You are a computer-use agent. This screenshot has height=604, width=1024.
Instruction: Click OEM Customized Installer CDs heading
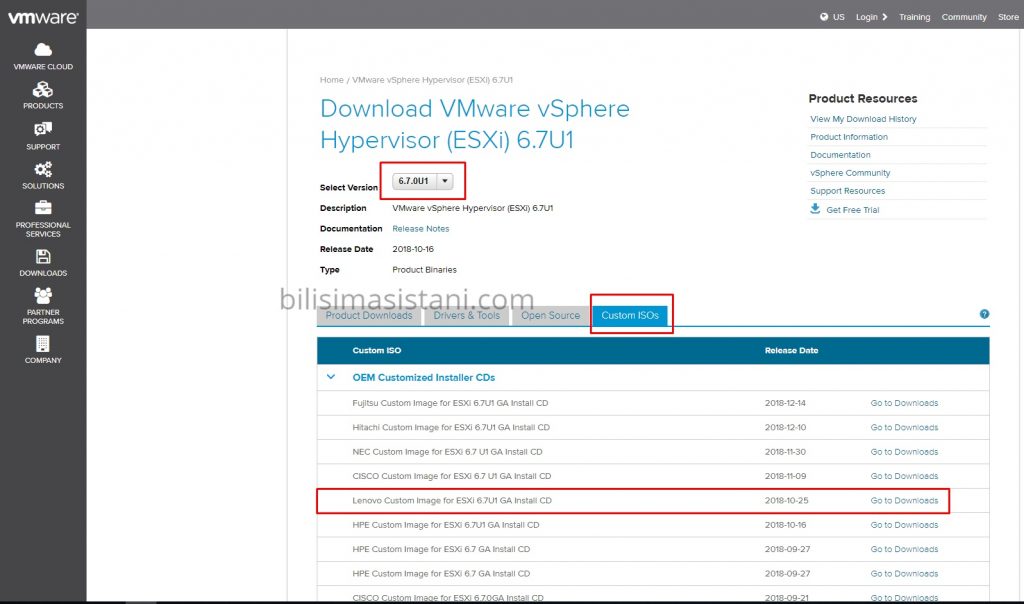pos(424,377)
